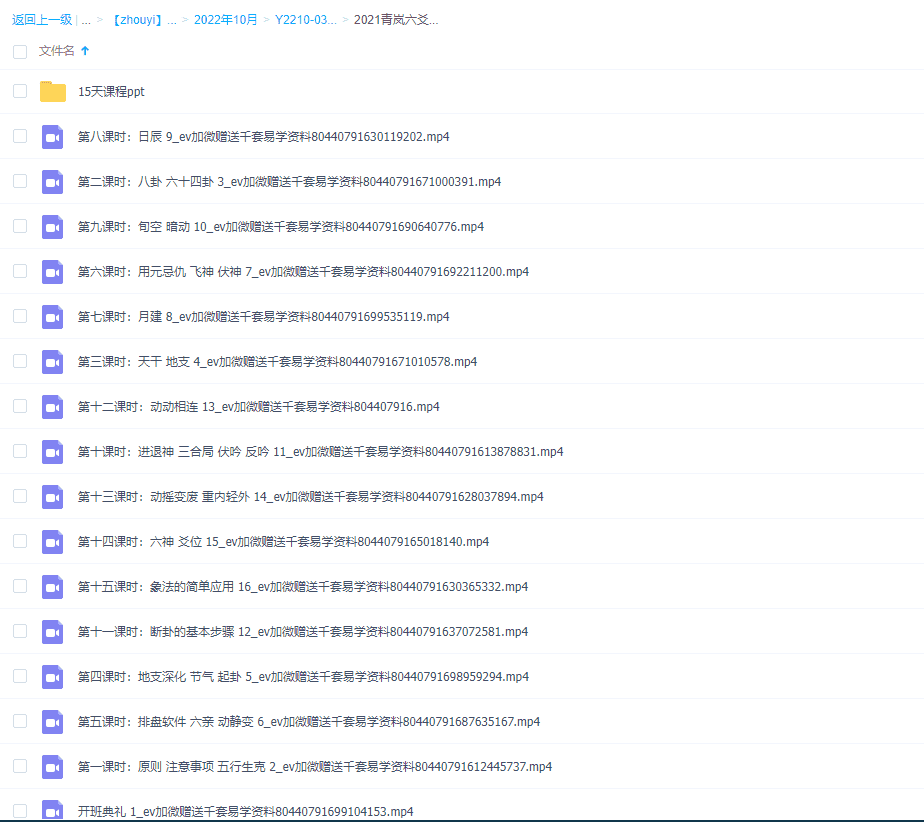Click video icon for 第四课时 地支深化

pos(53,677)
